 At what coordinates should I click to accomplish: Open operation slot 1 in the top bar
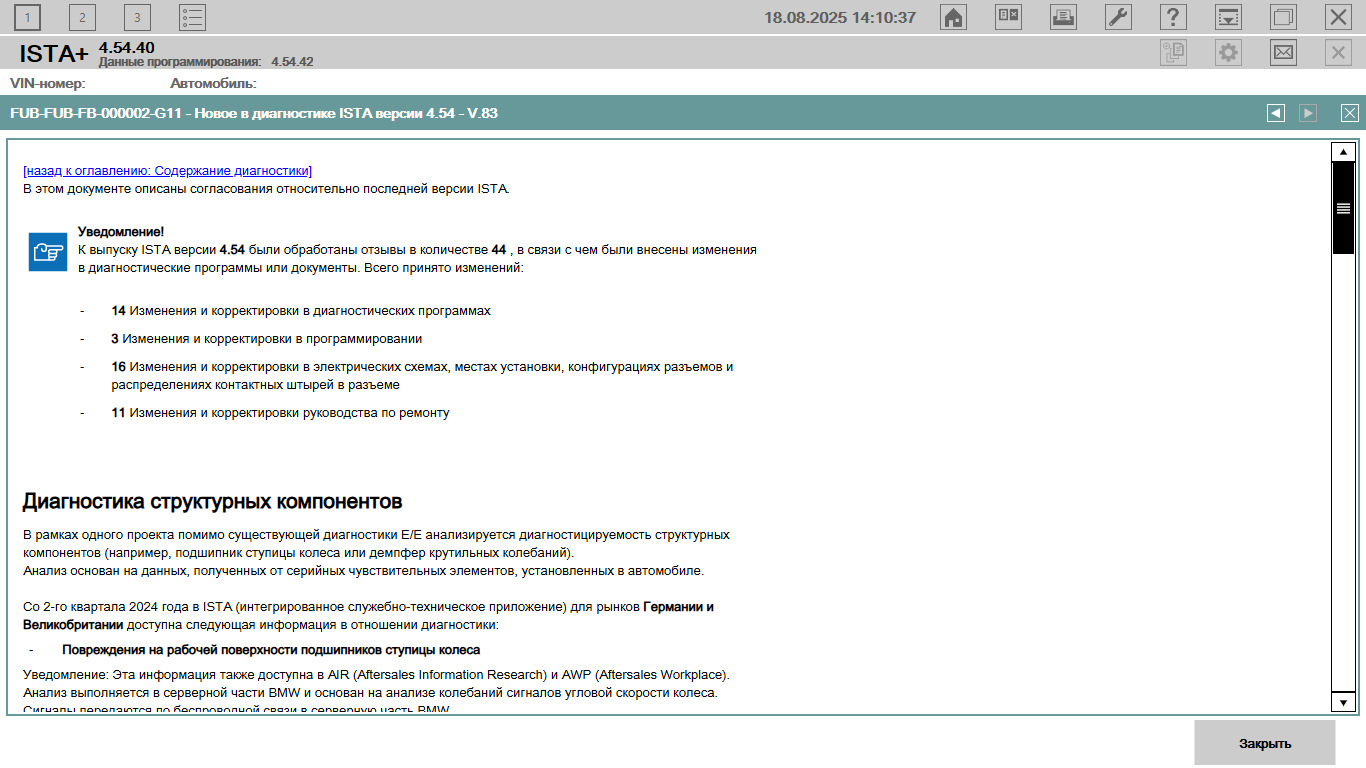[x=28, y=17]
